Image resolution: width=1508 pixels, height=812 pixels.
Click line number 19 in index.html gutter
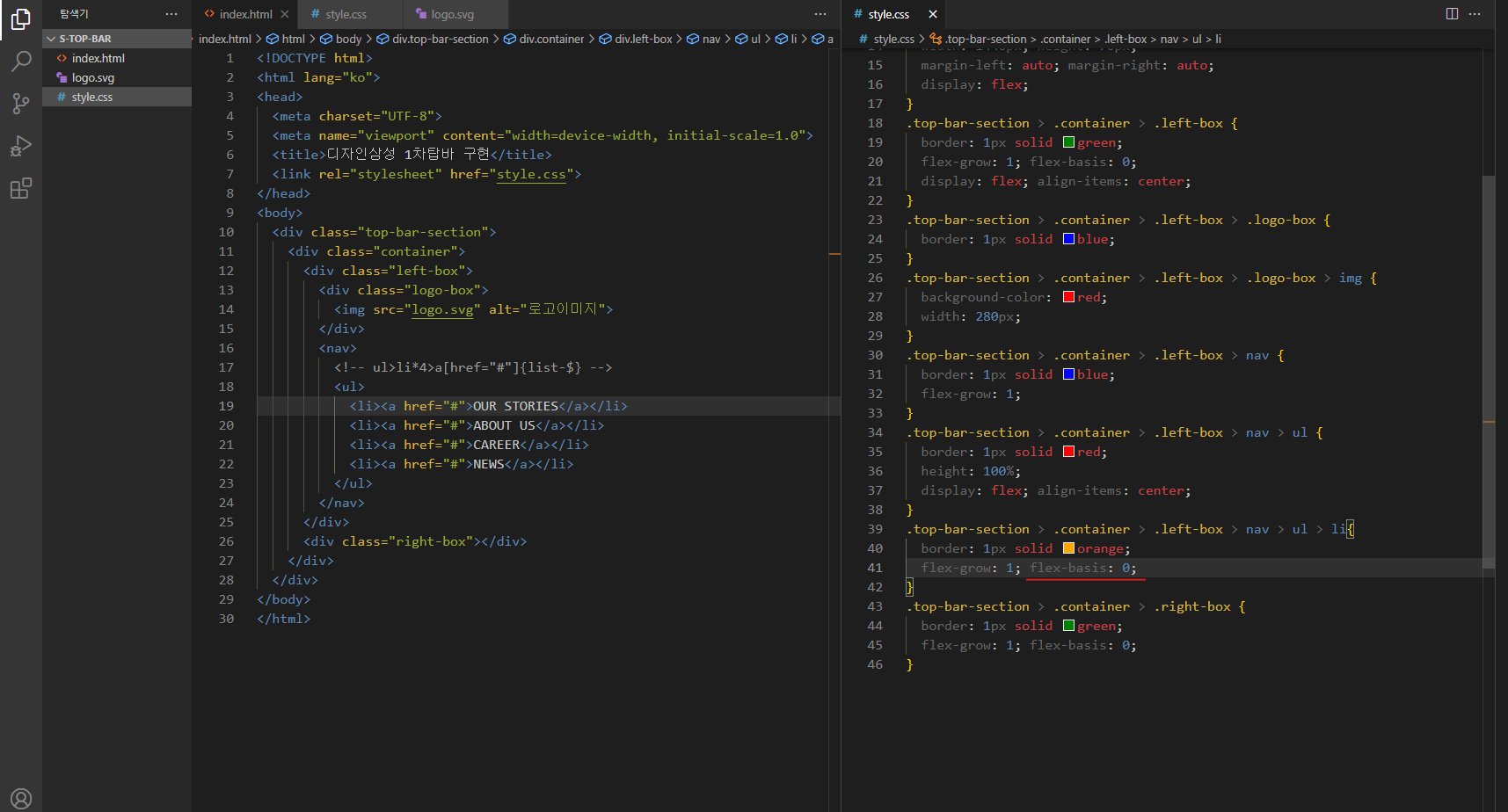(x=226, y=406)
